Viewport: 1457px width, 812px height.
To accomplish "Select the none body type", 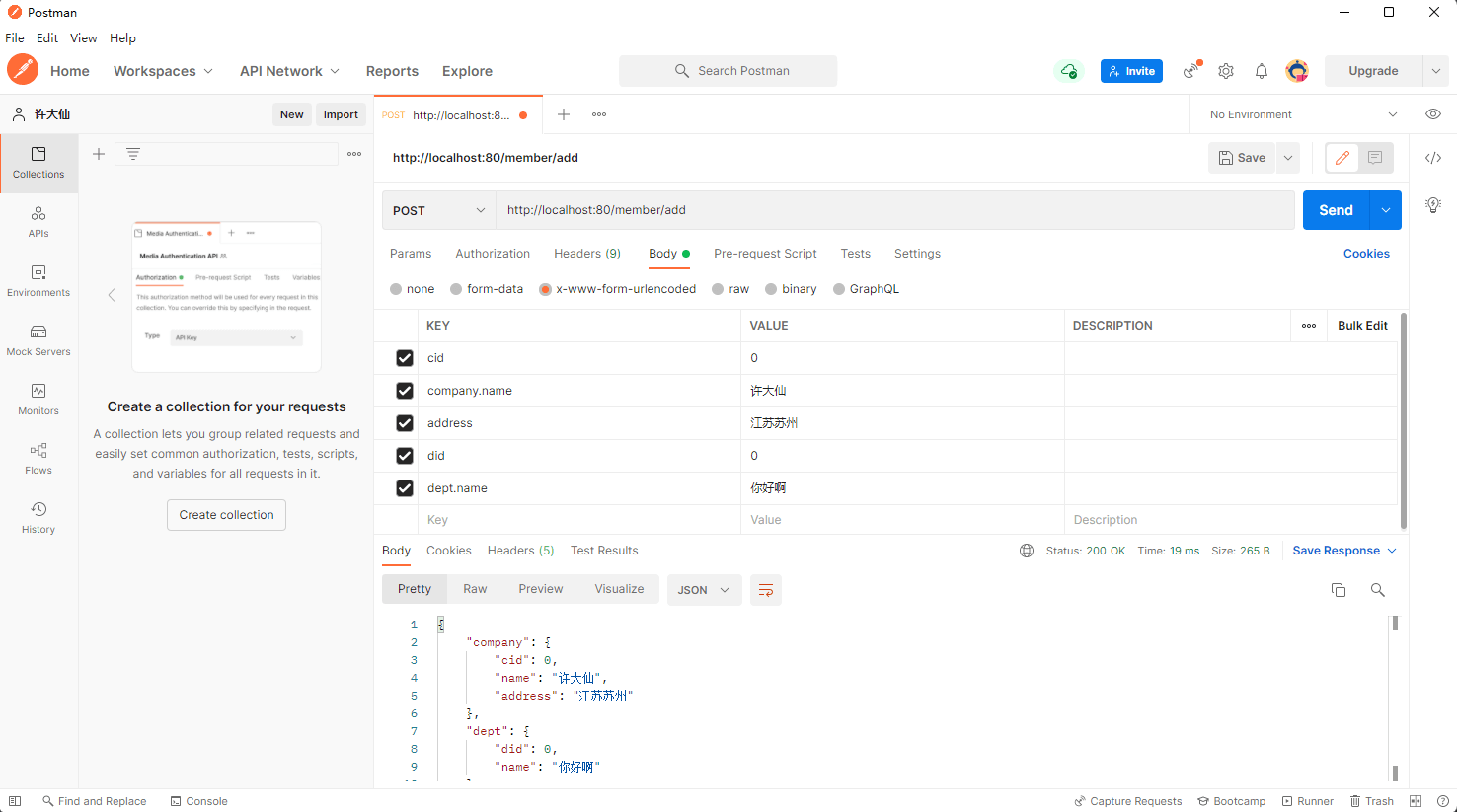I will coord(396,289).
